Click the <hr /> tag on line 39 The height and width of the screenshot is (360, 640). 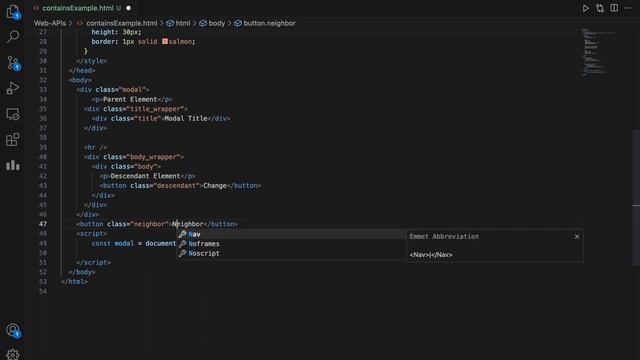click(x=95, y=147)
